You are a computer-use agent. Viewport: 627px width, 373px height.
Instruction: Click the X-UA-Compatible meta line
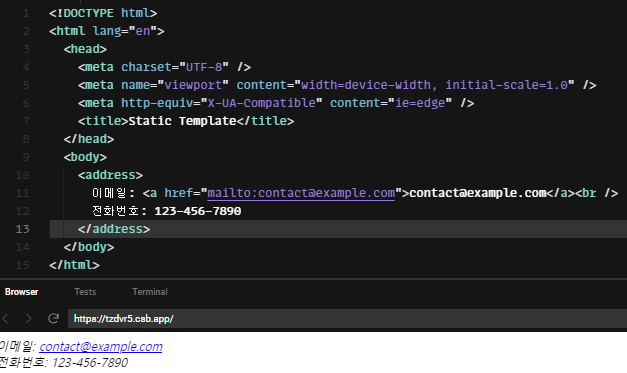pos(276,103)
